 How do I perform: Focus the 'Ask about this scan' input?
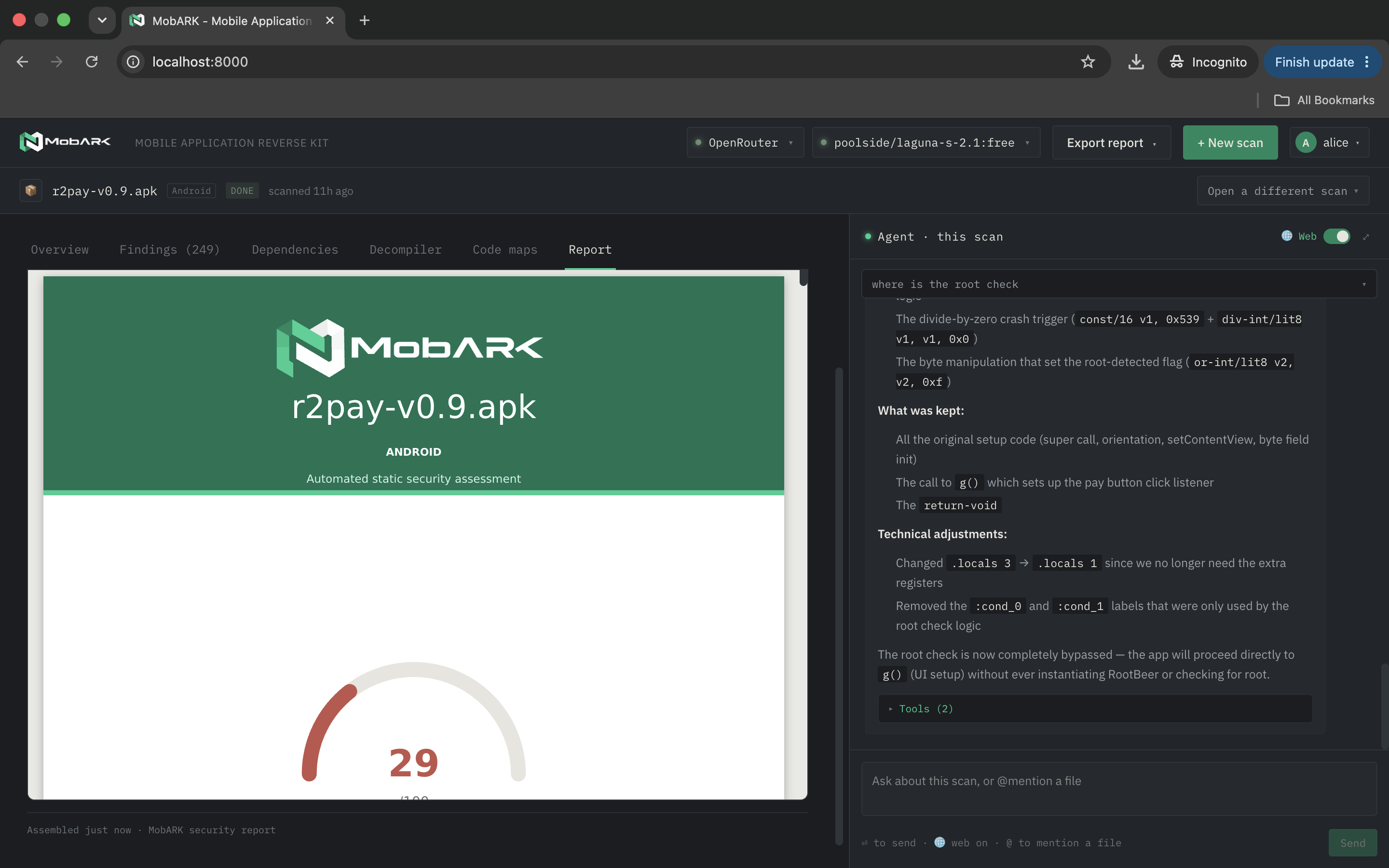pyautogui.click(x=1118, y=789)
